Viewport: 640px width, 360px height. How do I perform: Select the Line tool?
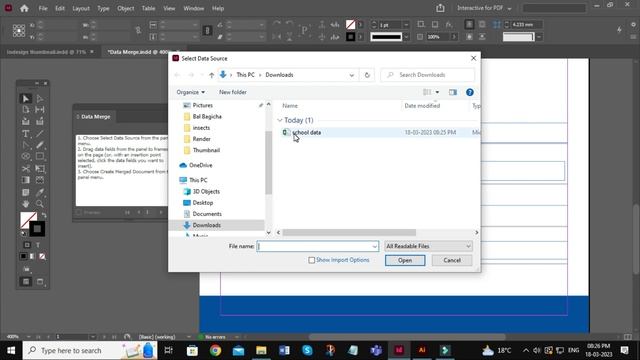40,133
